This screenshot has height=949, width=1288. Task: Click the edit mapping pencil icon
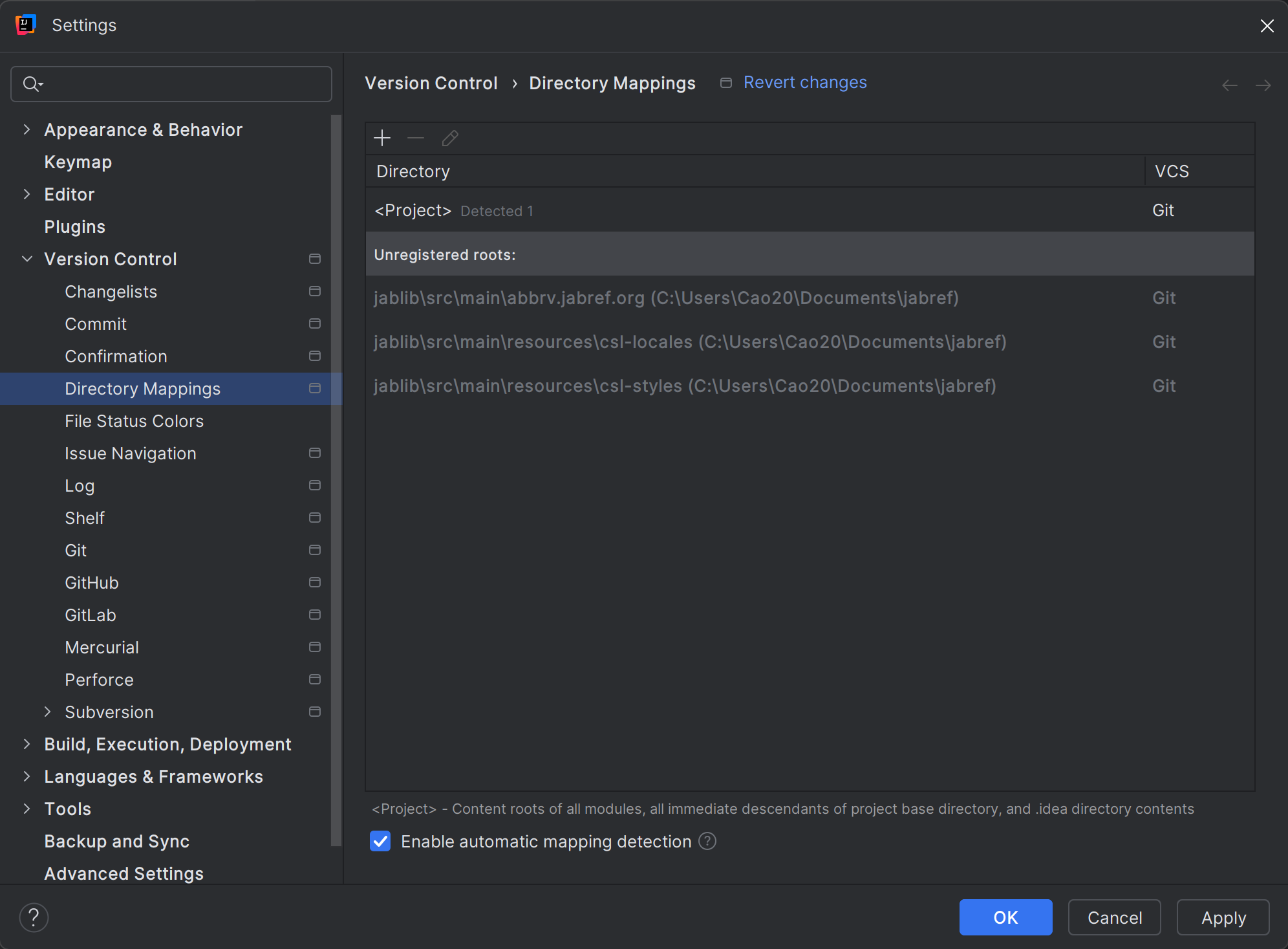(x=450, y=138)
